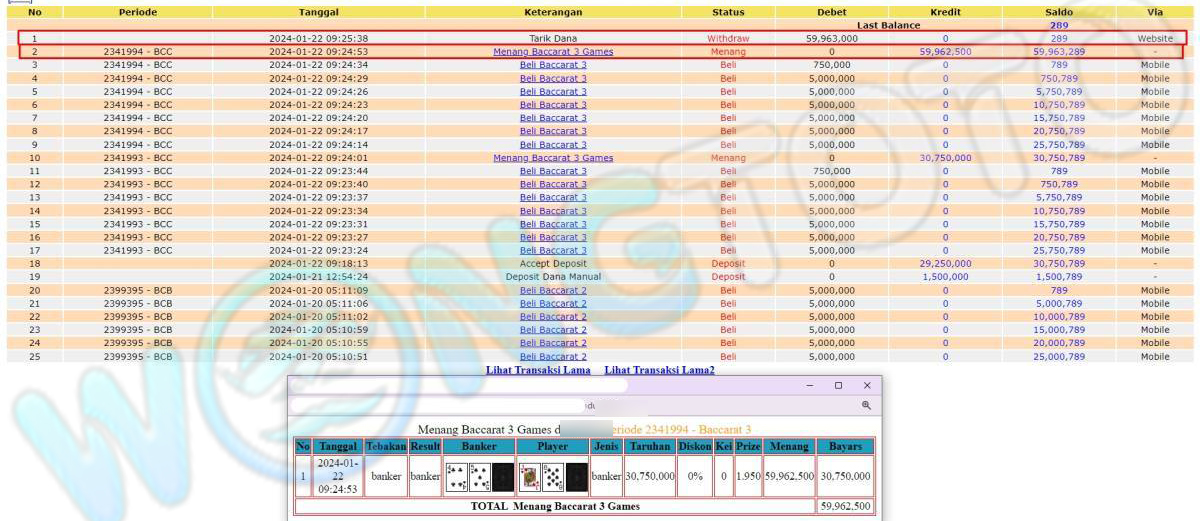Viewport: 1200px width, 521px height.
Task: Click Beli Baccarat 3 link in row 3
Action: pos(553,65)
